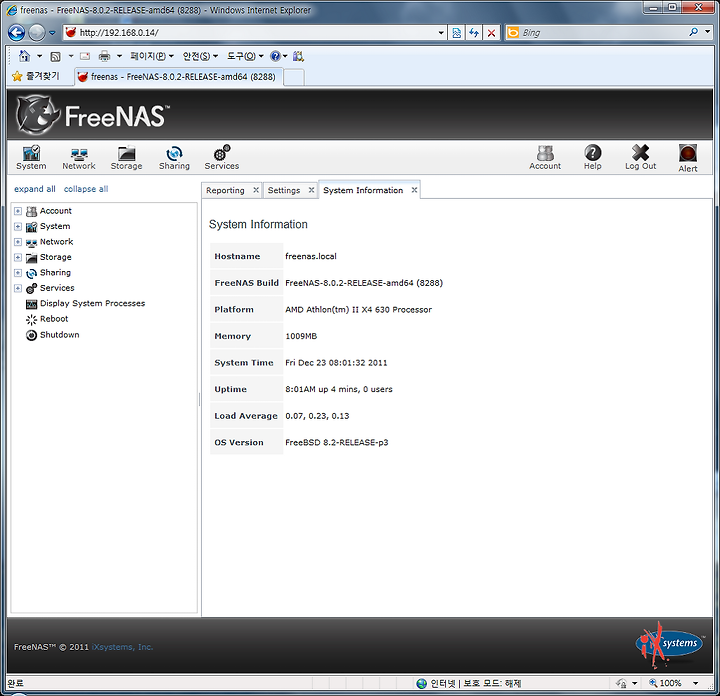
Task: Select Shutdown in the tree
Action: (x=59, y=335)
